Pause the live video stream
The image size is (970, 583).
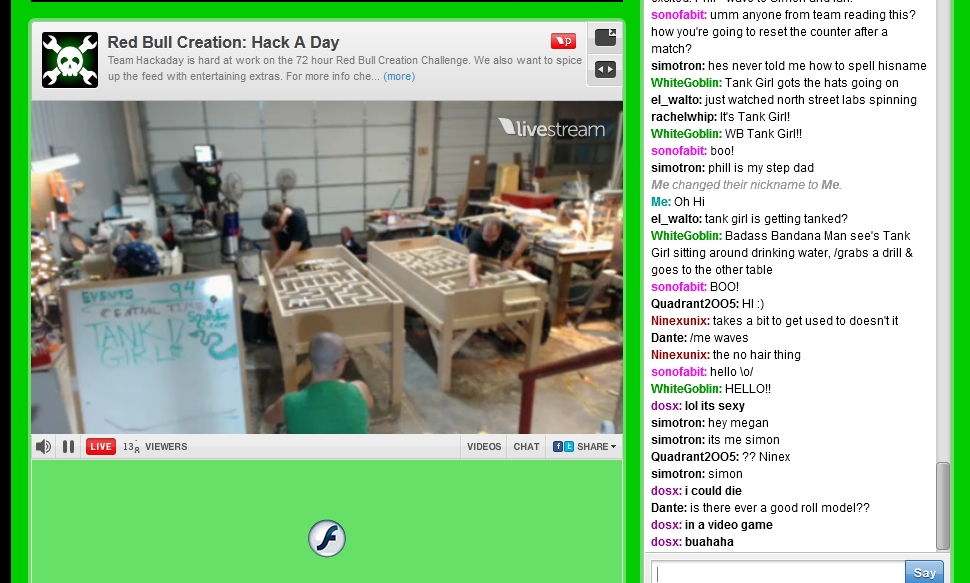[x=69, y=446]
